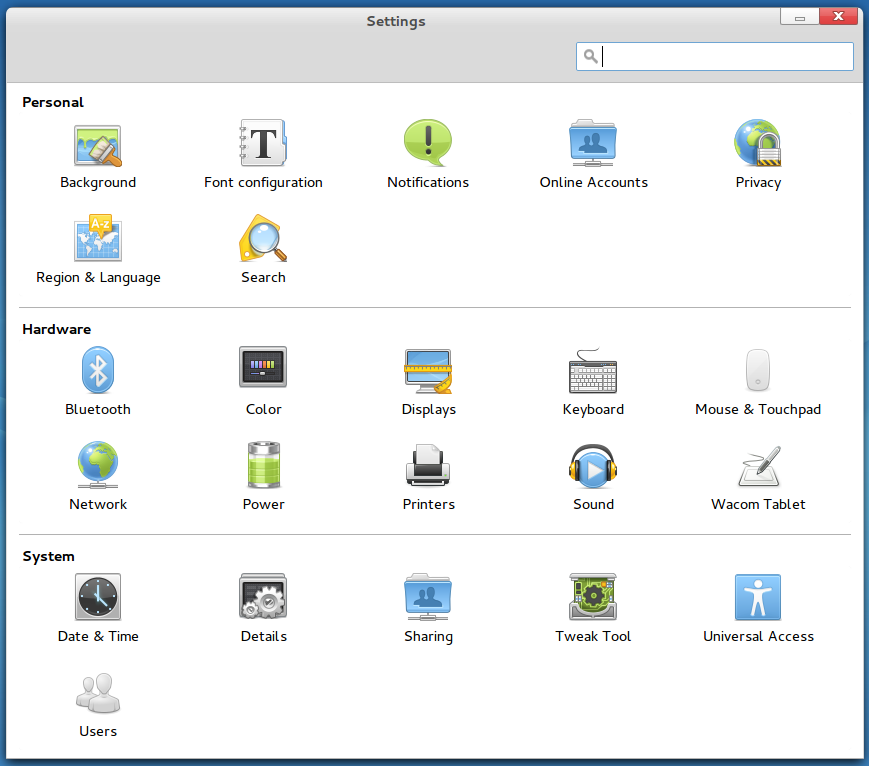The width and height of the screenshot is (869, 766).
Task: Open Universal Access settings
Action: pos(758,606)
